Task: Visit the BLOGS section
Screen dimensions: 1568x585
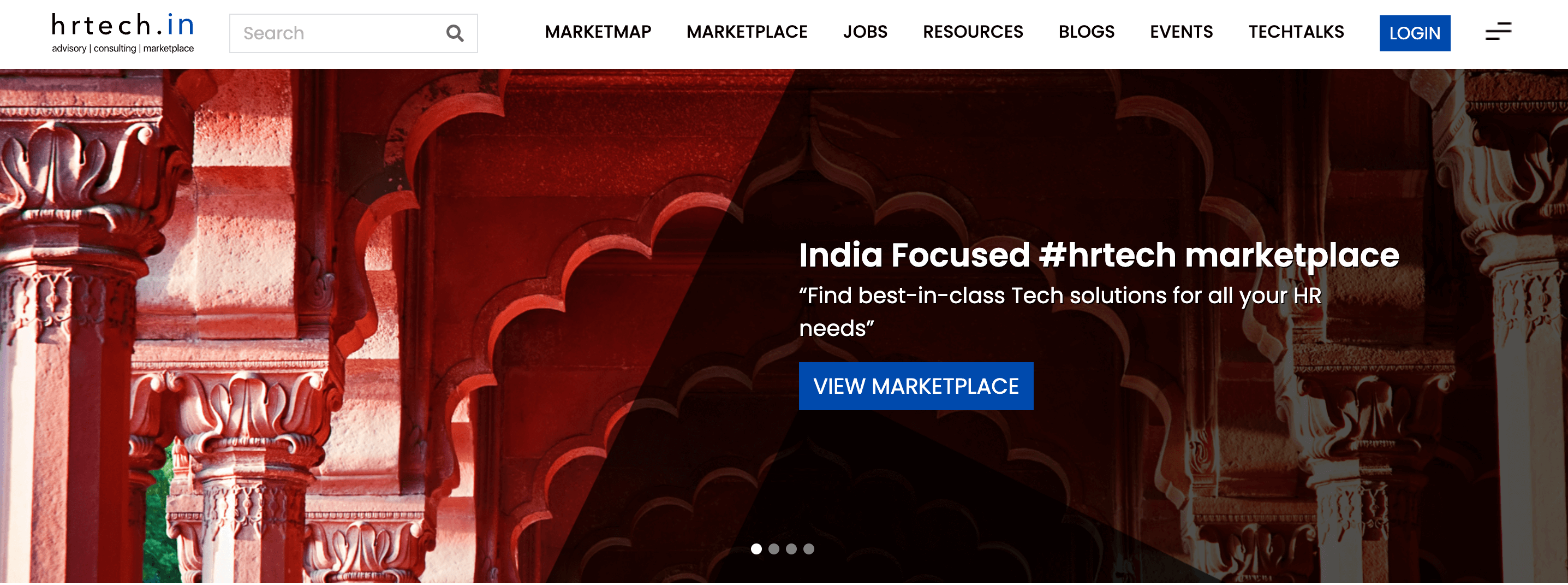Action: pos(1087,32)
